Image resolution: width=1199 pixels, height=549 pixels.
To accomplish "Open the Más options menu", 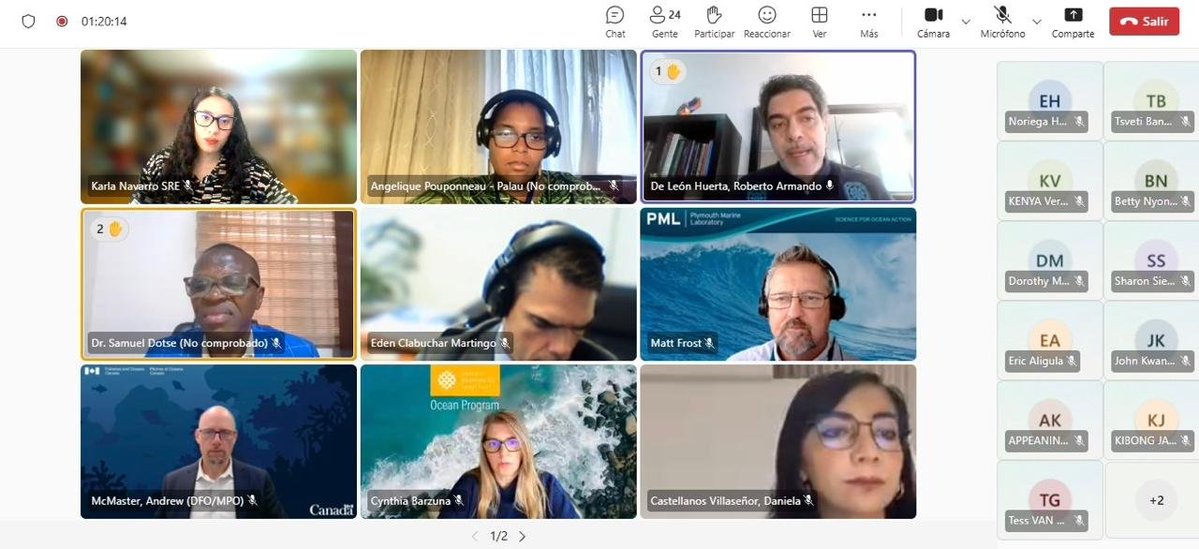I will [x=869, y=22].
